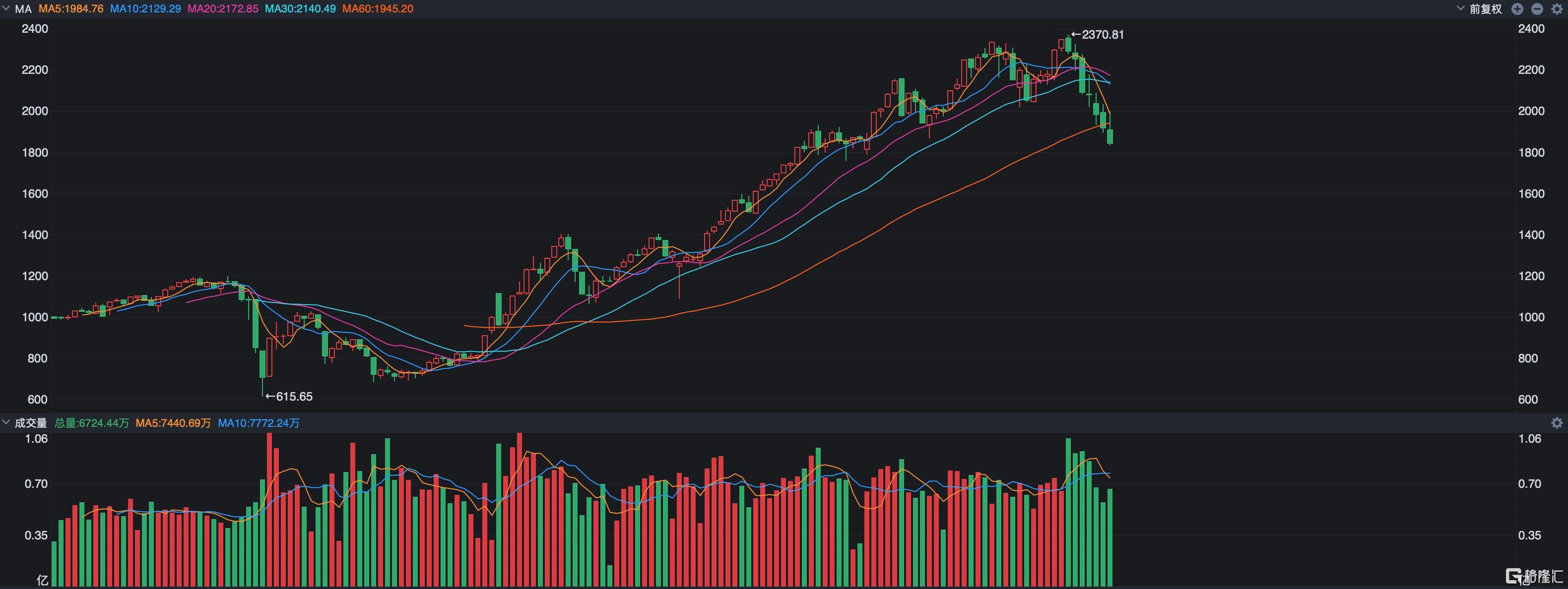This screenshot has height=589, width=1568.
Task: Zoom in the chart with plus icon
Action: (1517, 9)
